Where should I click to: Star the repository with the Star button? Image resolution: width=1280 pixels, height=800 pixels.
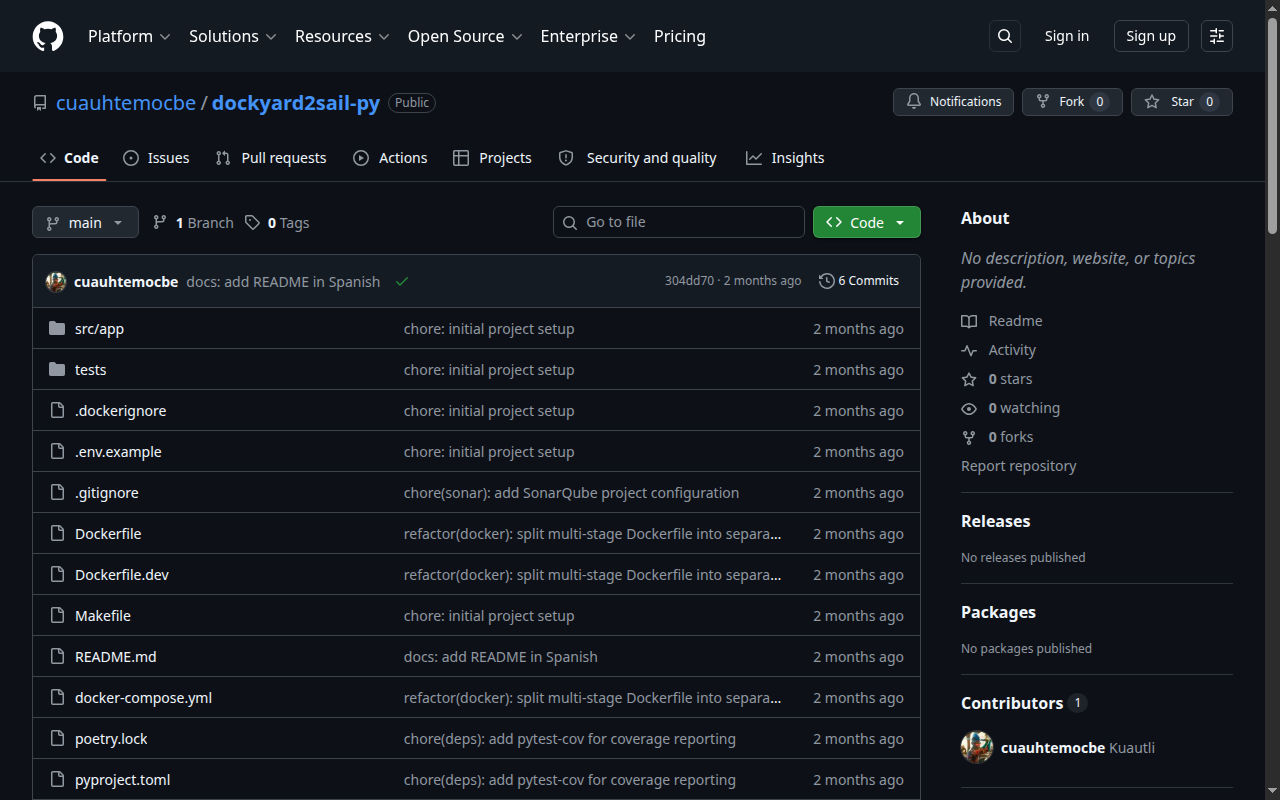pos(1182,102)
